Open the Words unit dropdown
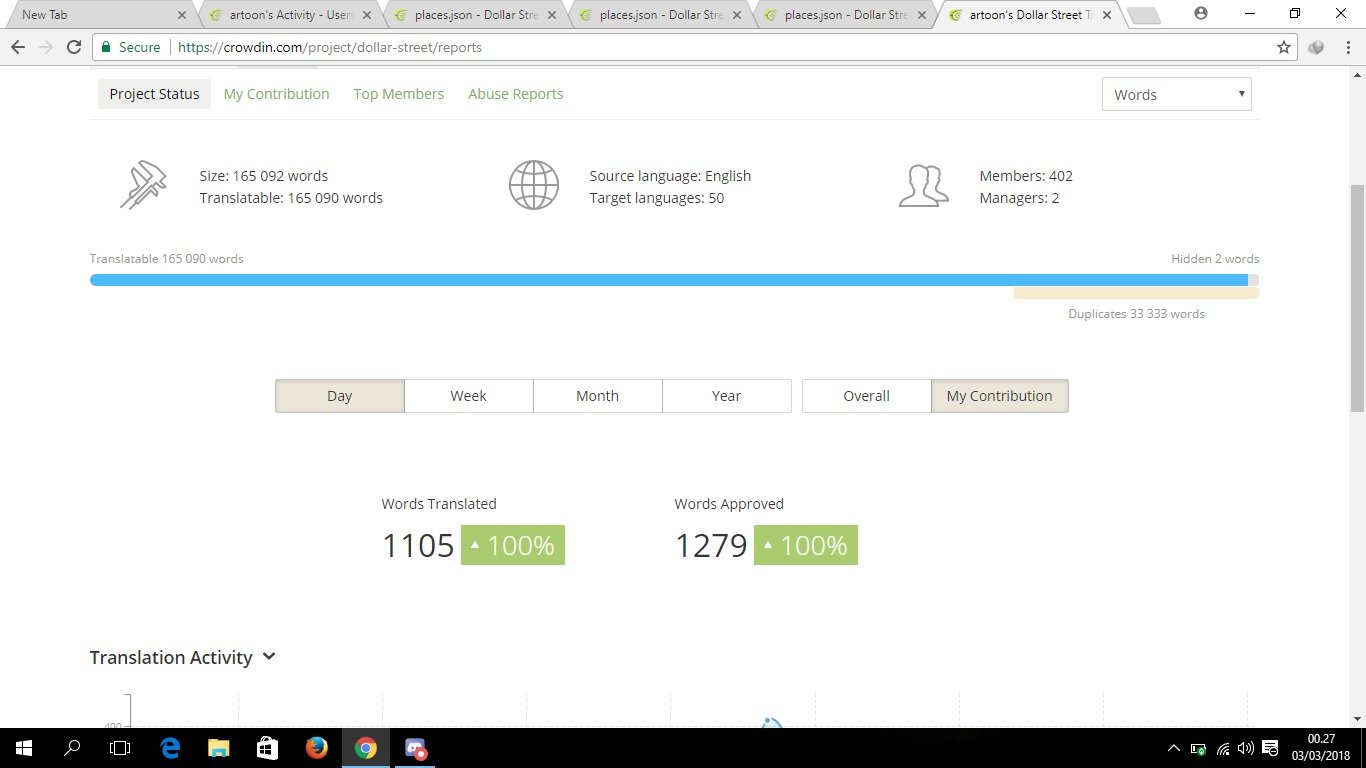This screenshot has width=1366, height=768. (x=1176, y=94)
